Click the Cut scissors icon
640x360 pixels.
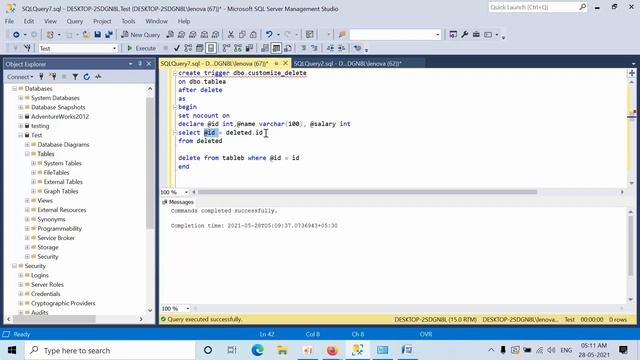231,35
